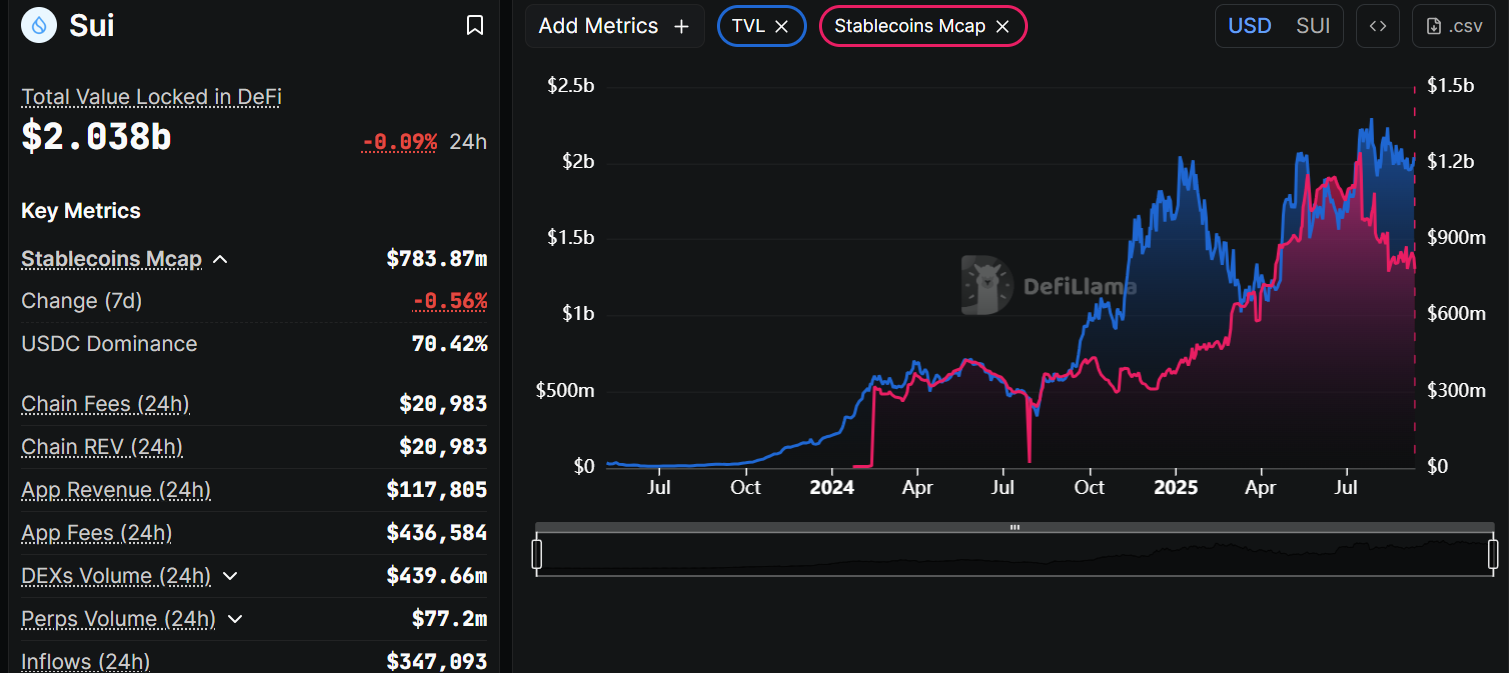
Task: Click the $2.038b TVL value
Action: tap(96, 139)
